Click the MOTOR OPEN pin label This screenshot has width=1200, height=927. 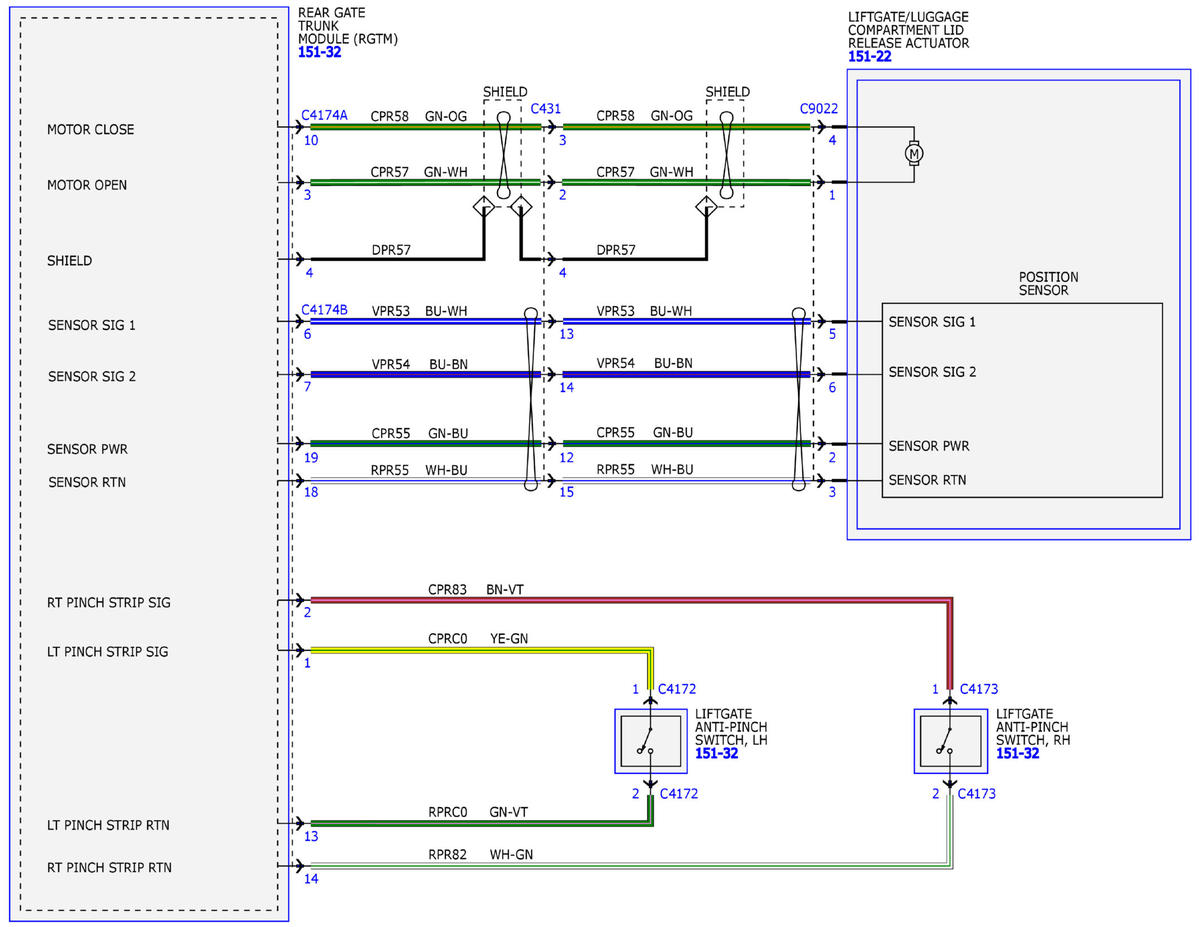[87, 185]
